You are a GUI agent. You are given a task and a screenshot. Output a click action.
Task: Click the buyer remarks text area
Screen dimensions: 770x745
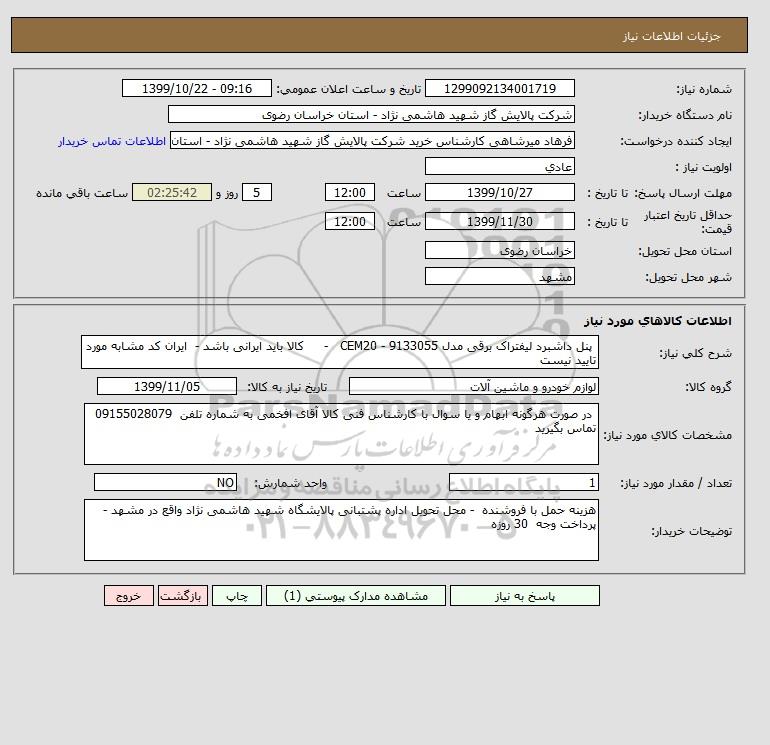(x=341, y=530)
